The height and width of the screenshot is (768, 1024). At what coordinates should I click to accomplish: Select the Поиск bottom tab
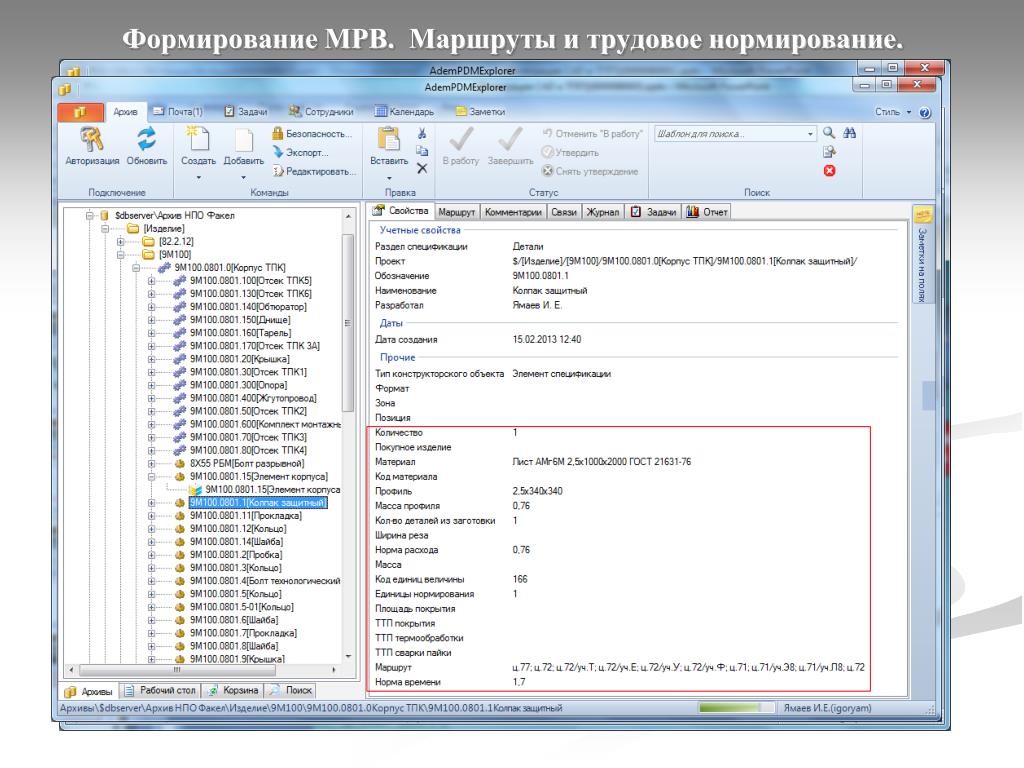pos(291,690)
